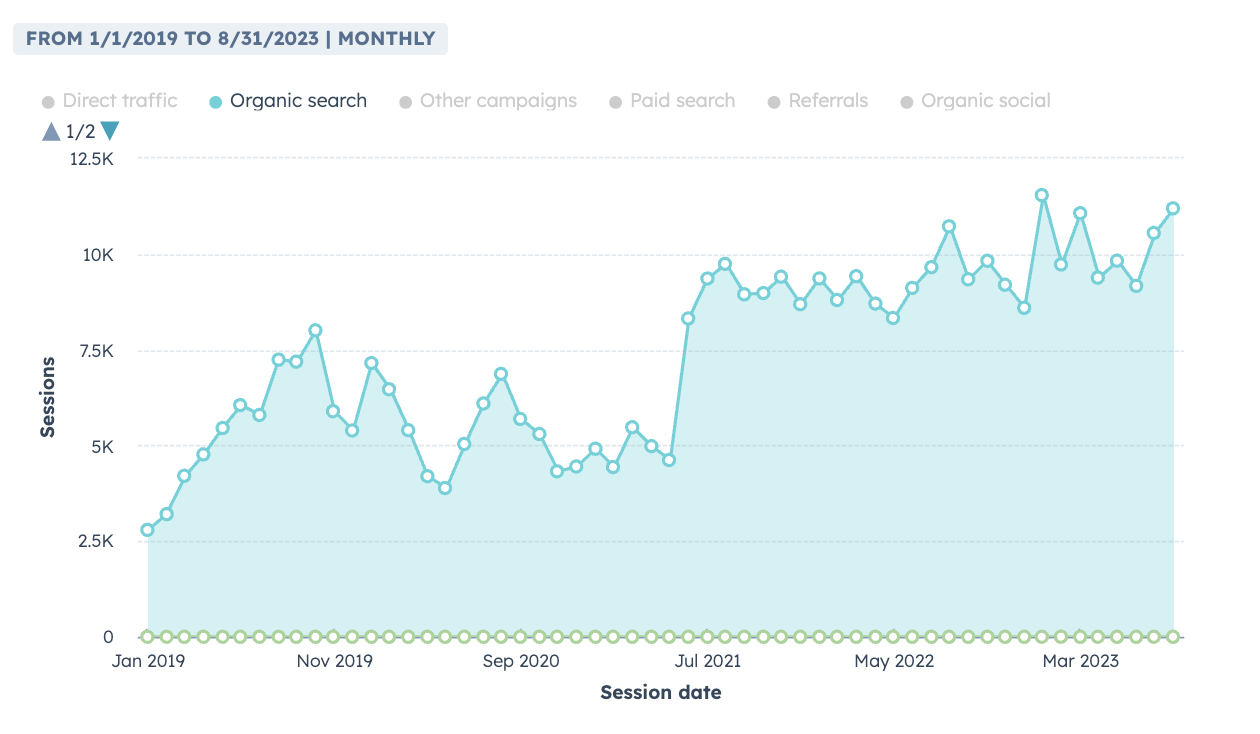
Task: Click the highest peak data point above 11K
Action: pos(1042,195)
